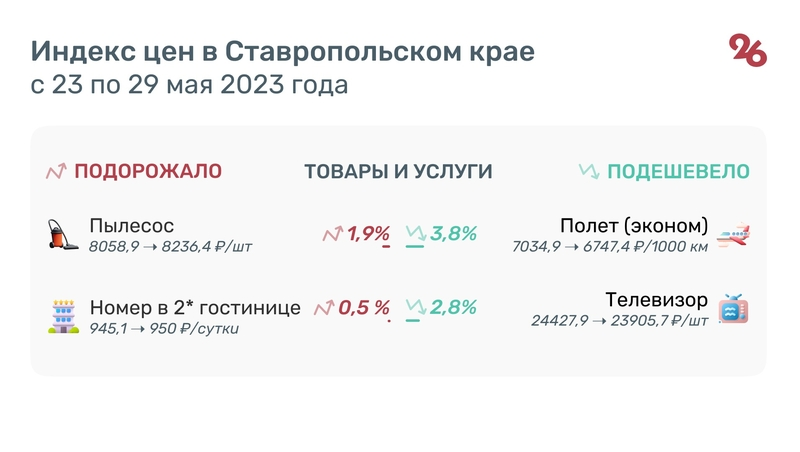Click the falling arrow beside ПОДЕШЕВЕЛО

click(589, 171)
